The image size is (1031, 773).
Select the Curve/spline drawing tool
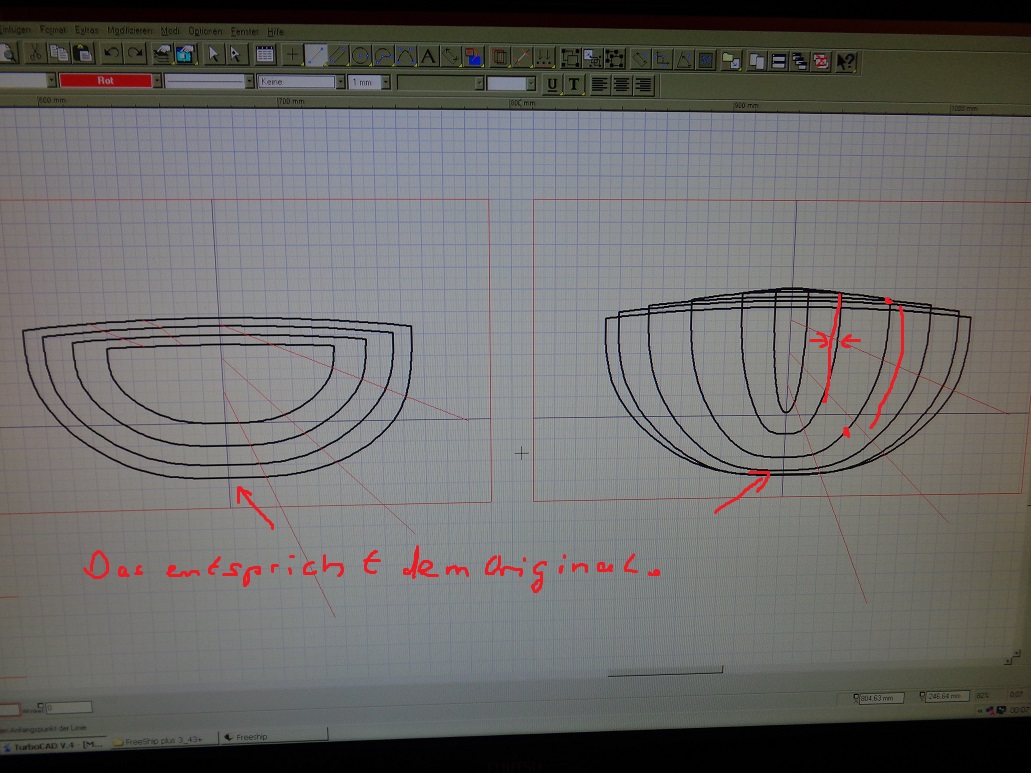tap(405, 56)
